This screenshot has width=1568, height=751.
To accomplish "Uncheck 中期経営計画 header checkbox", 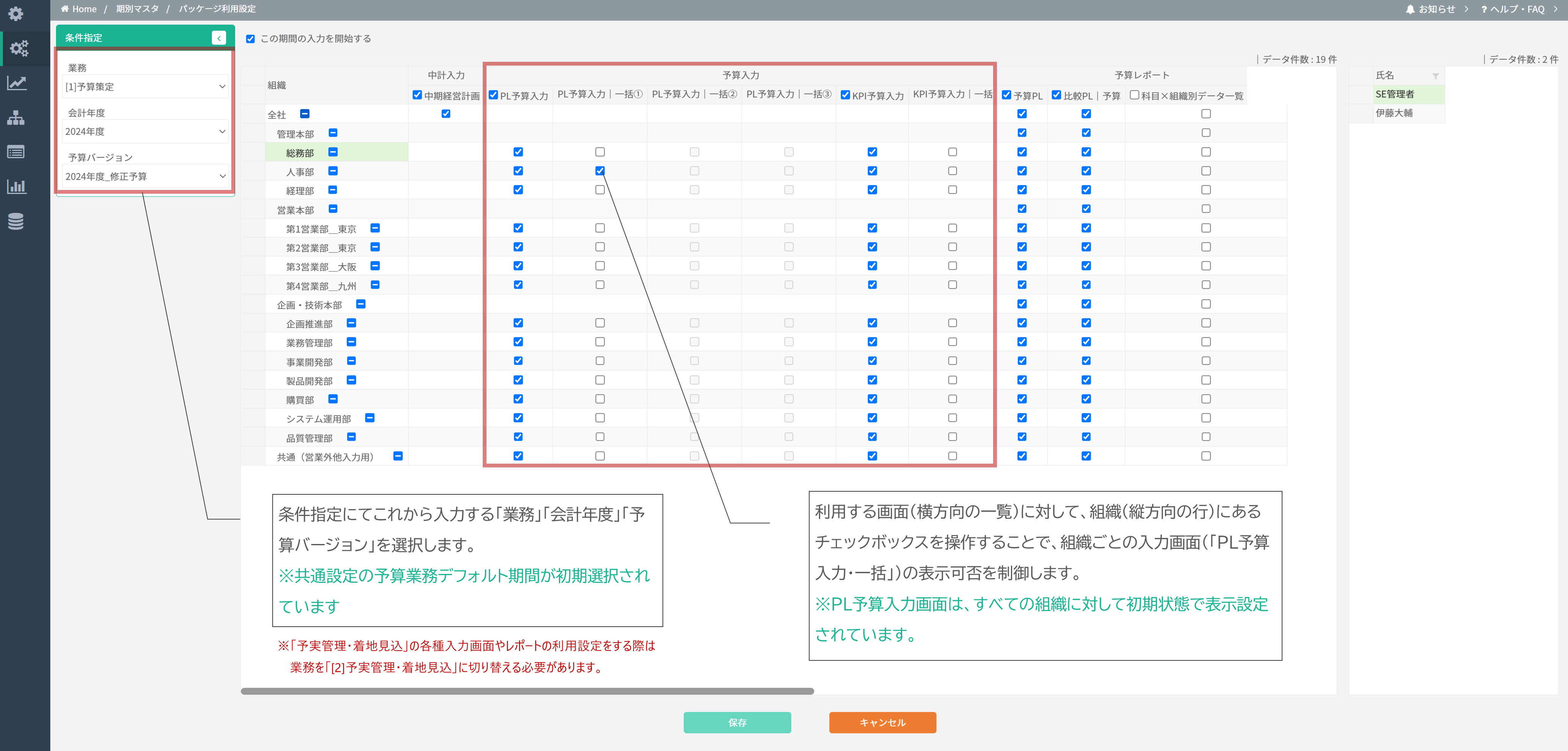I will pos(417,95).
